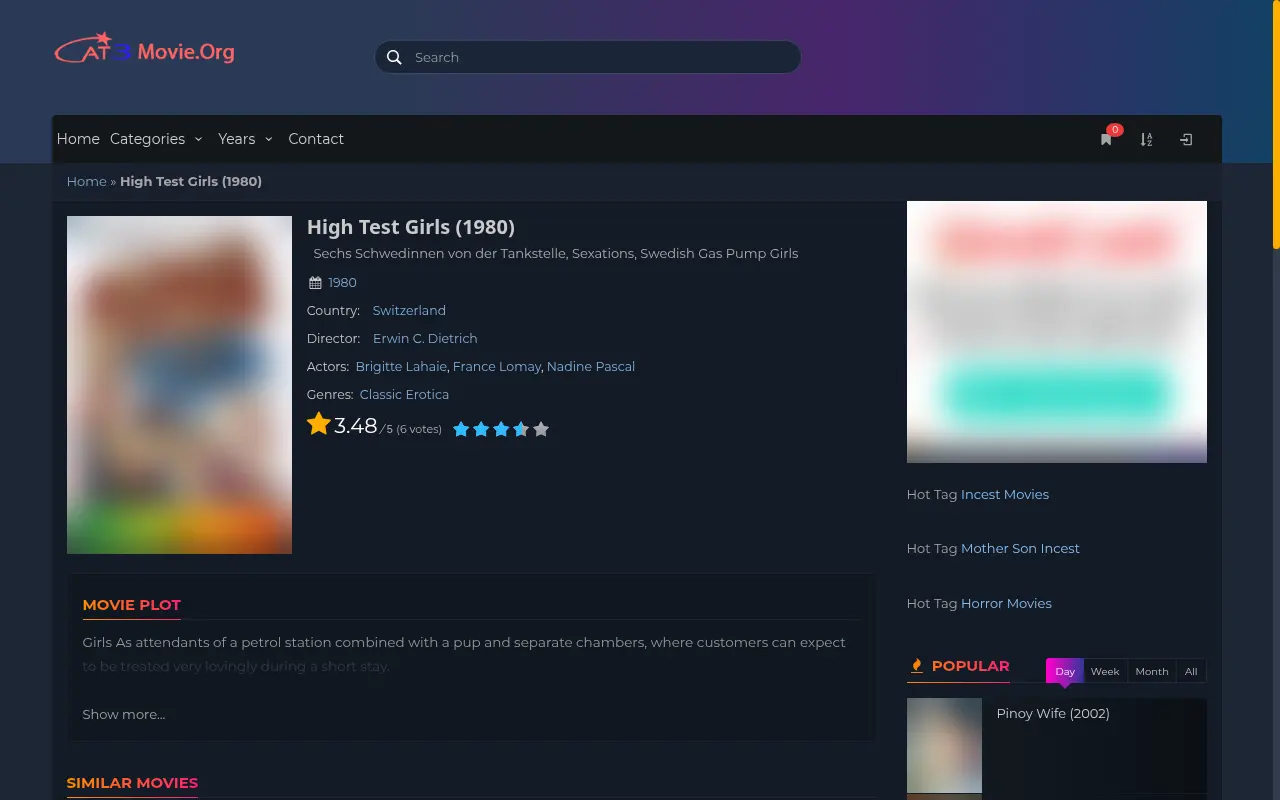
Task: Open actor Brigitte Lahaie link
Action: coord(402,367)
